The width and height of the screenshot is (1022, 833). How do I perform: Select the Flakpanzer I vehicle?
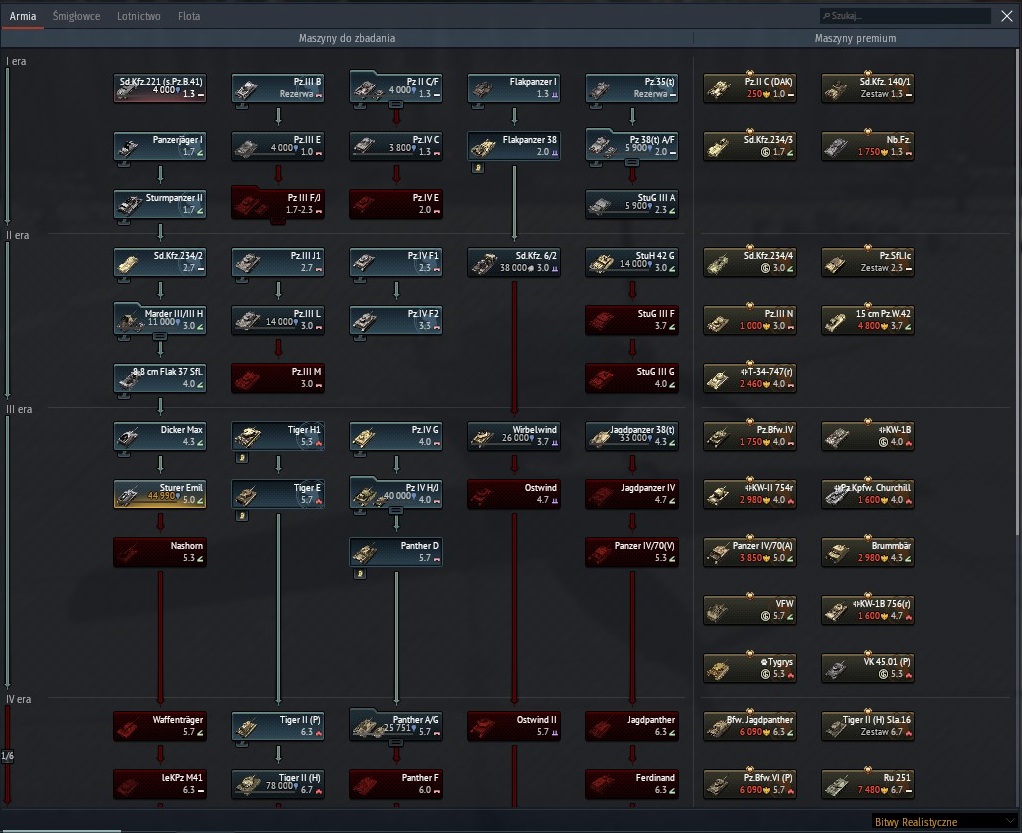pos(514,88)
